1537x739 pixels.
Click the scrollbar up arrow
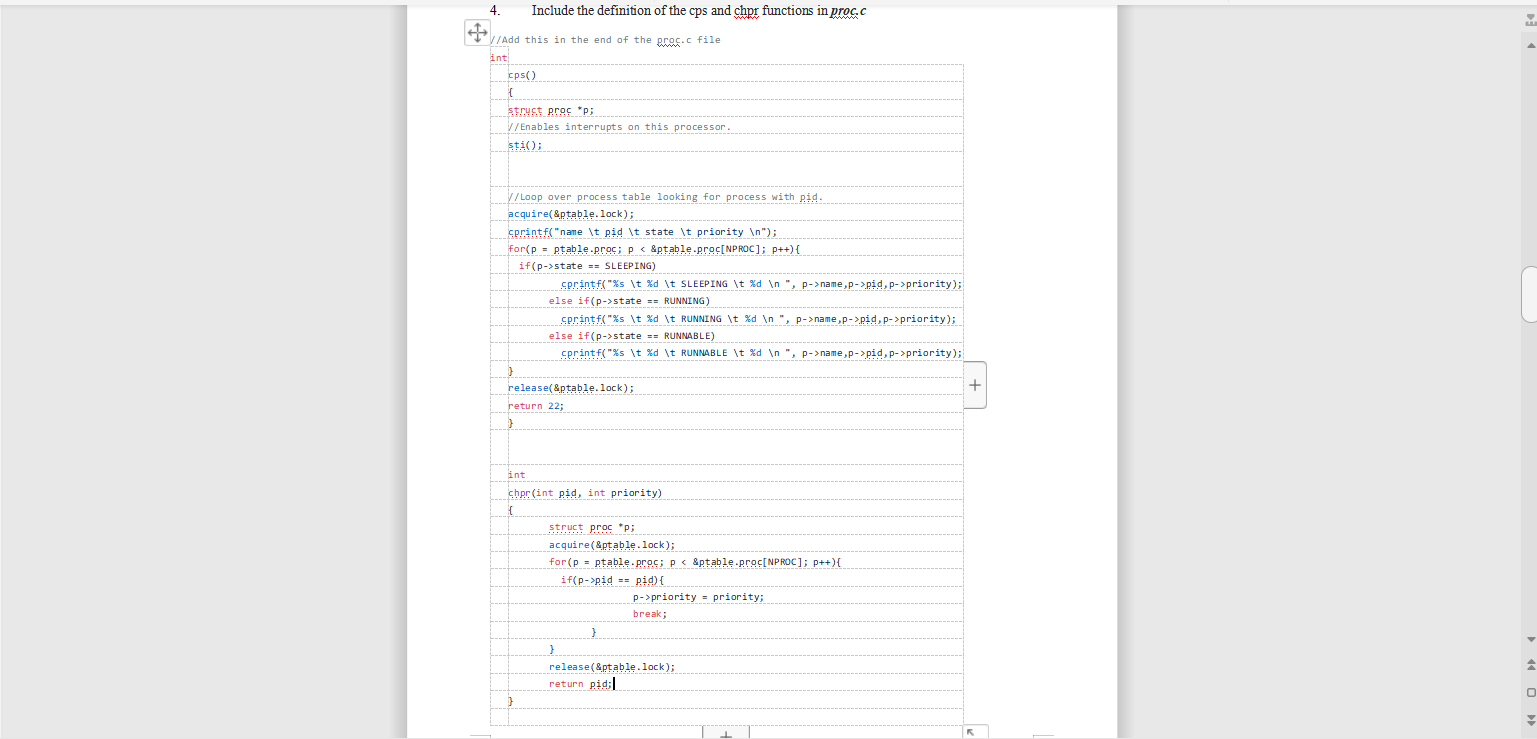(1530, 45)
